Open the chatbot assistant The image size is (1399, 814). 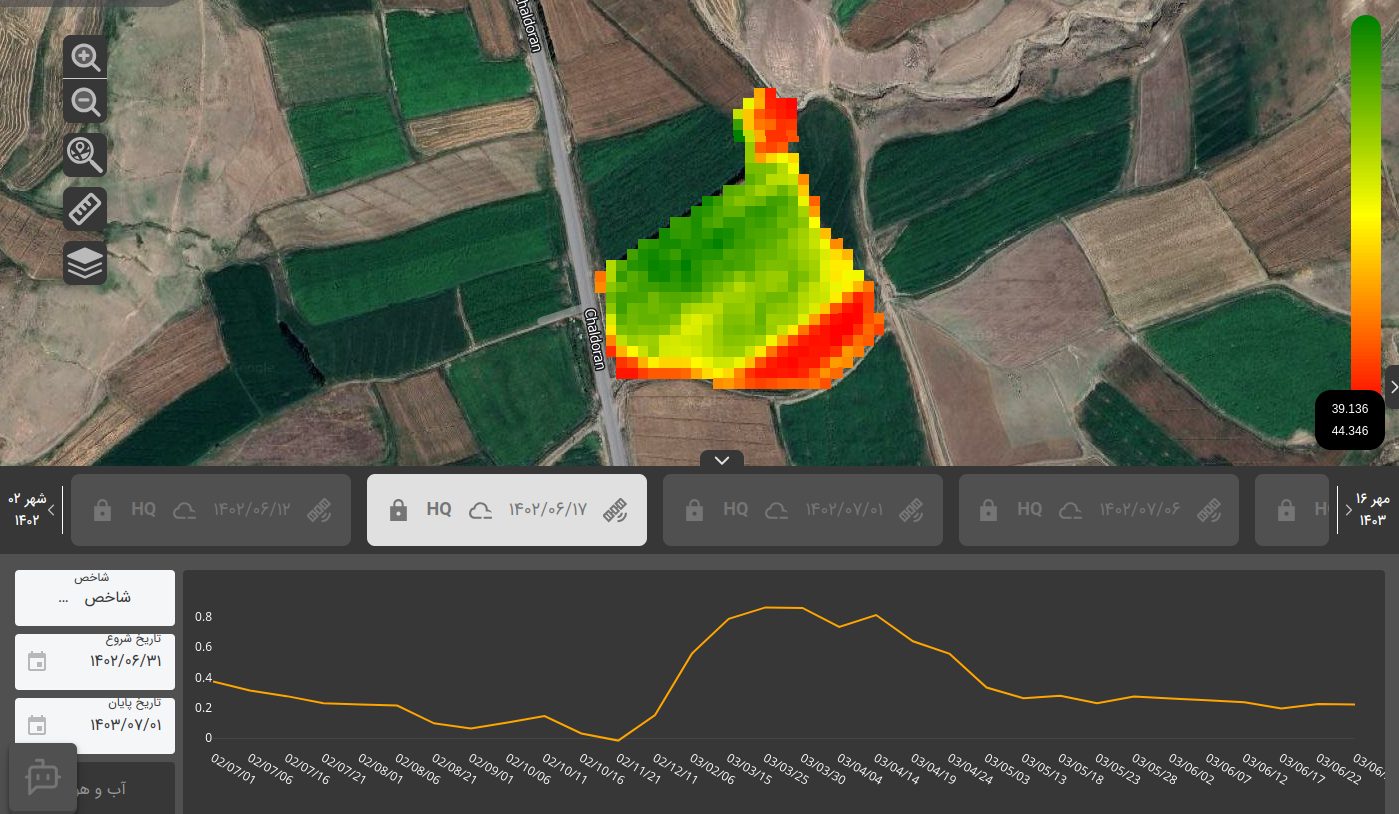pyautogui.click(x=43, y=777)
